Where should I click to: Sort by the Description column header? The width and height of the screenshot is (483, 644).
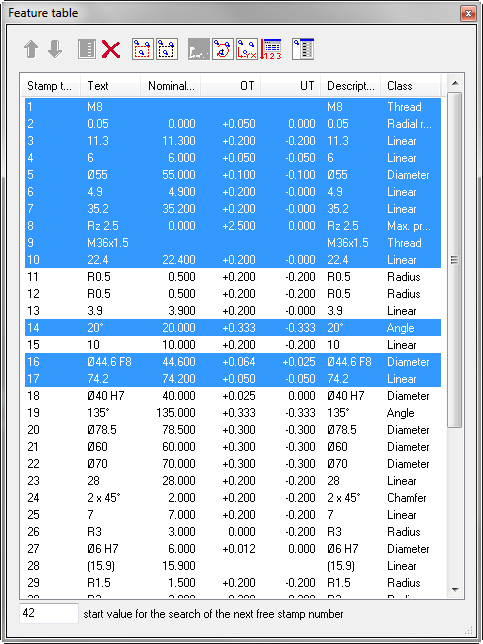click(350, 86)
